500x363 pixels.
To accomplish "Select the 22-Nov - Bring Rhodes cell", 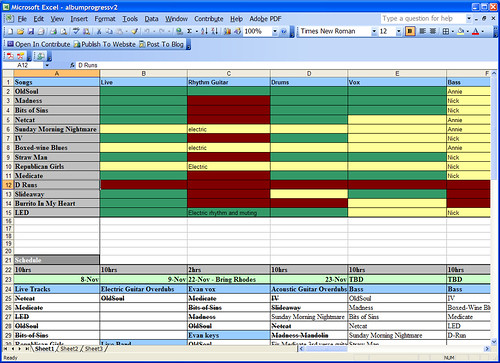I will point(229,279).
